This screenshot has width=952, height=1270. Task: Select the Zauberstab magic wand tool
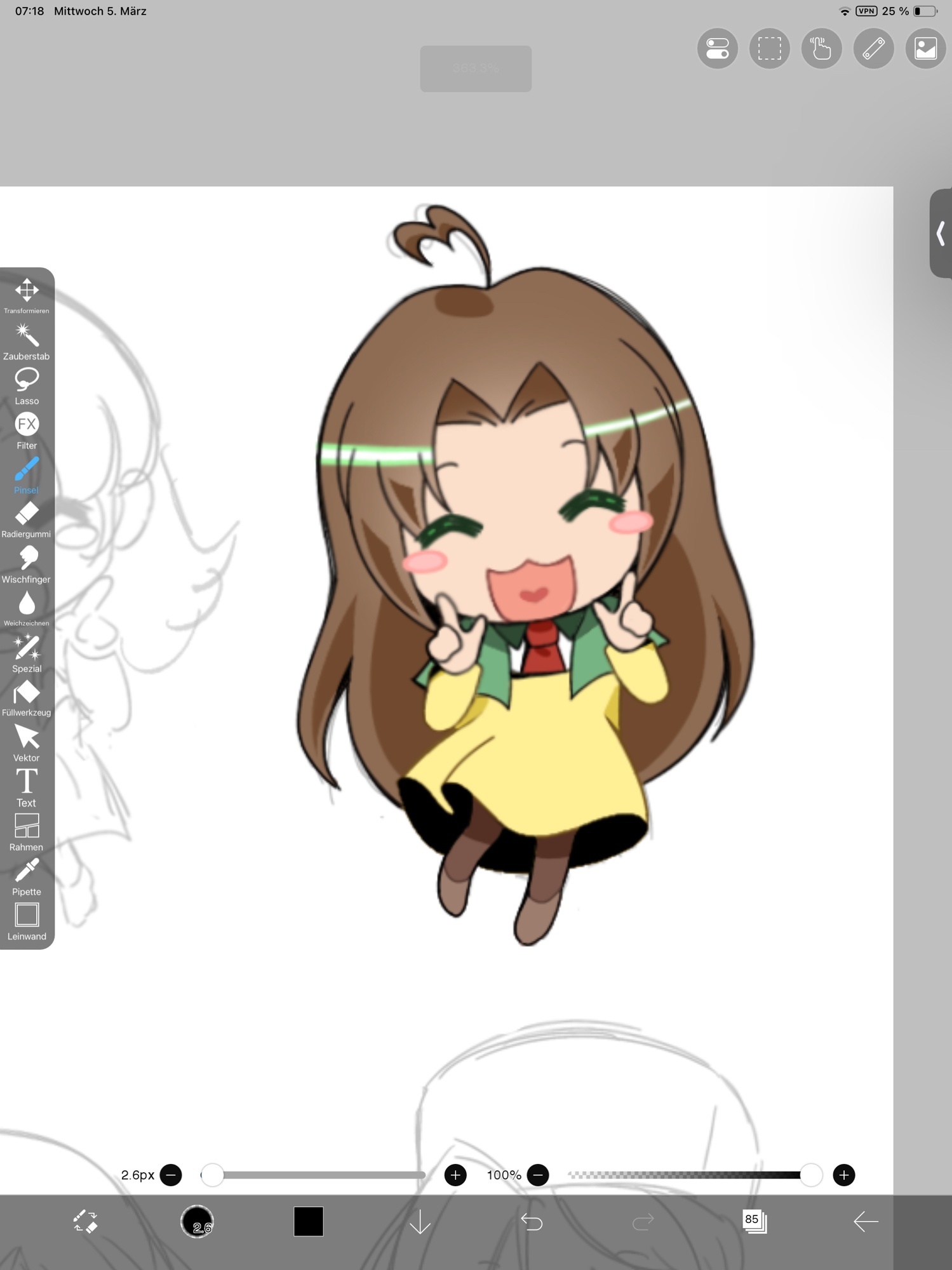tap(27, 340)
